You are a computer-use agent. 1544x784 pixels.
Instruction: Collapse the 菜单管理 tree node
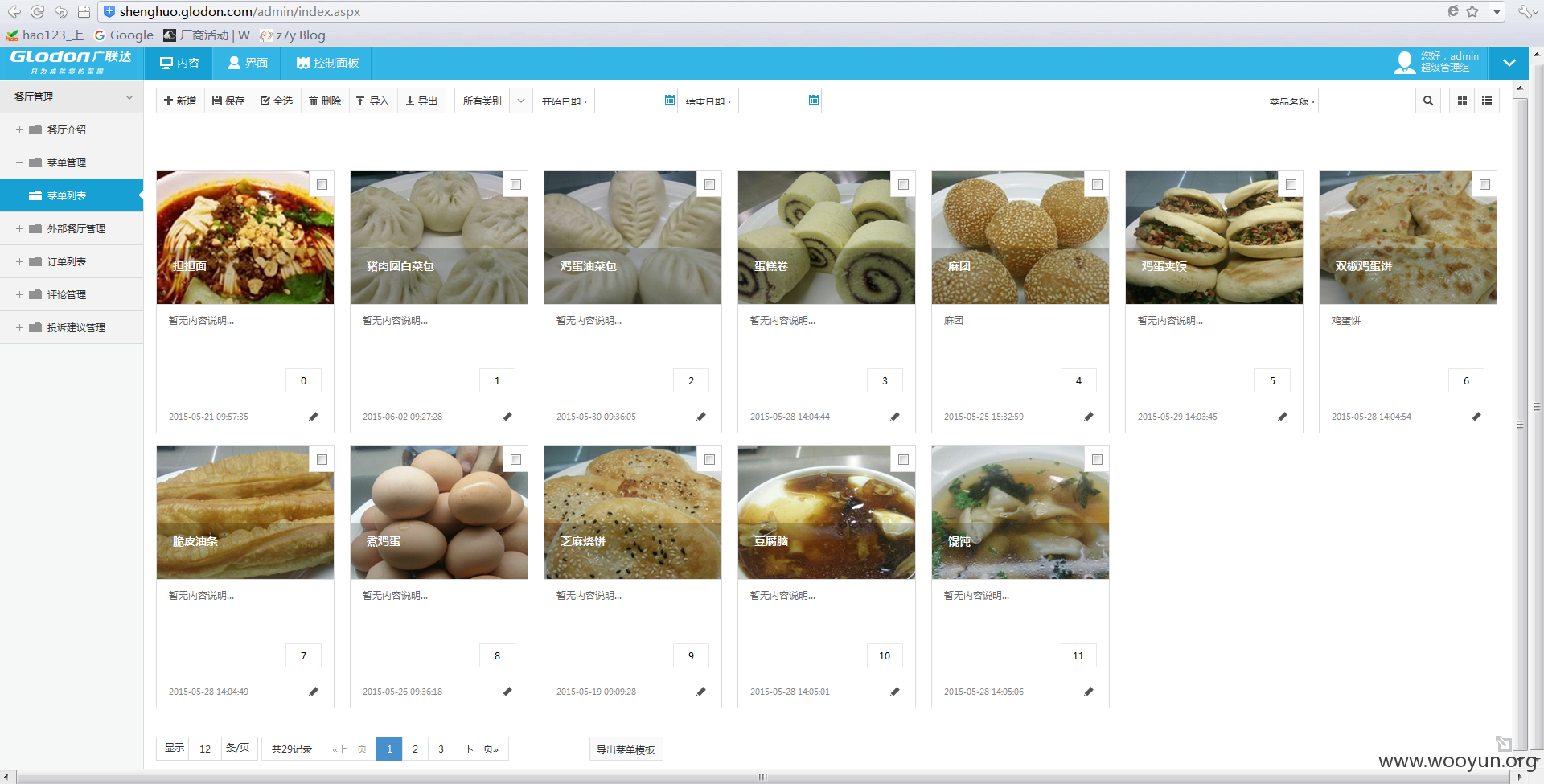(x=19, y=162)
